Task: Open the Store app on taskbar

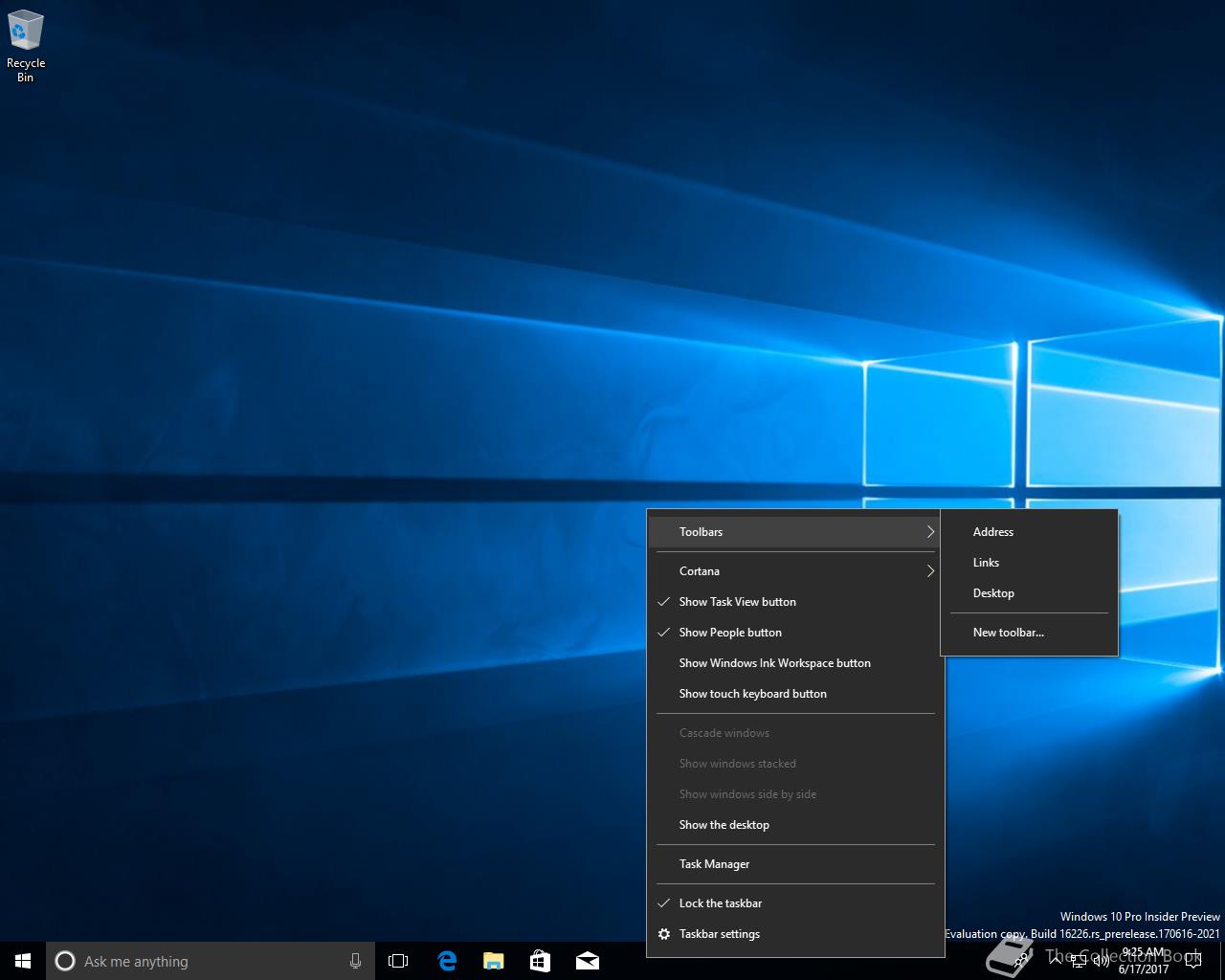Action: click(x=540, y=961)
